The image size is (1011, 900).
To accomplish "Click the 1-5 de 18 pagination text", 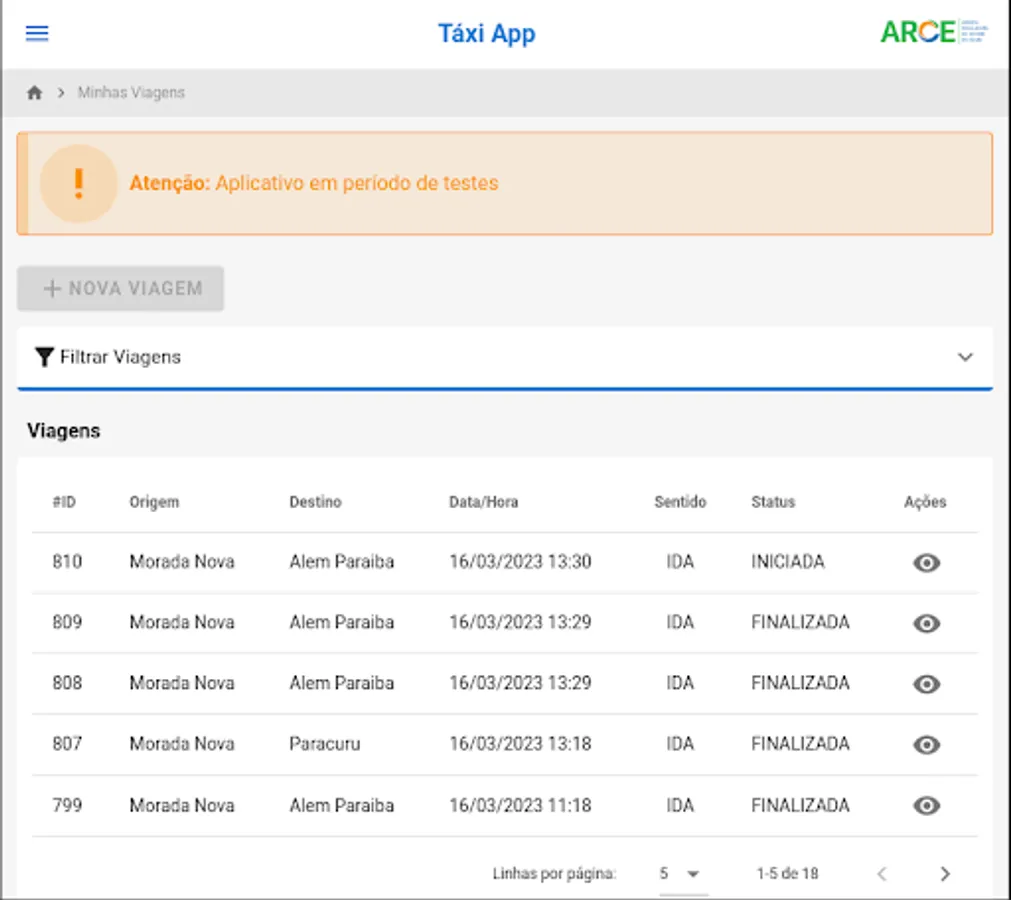I will 787,874.
